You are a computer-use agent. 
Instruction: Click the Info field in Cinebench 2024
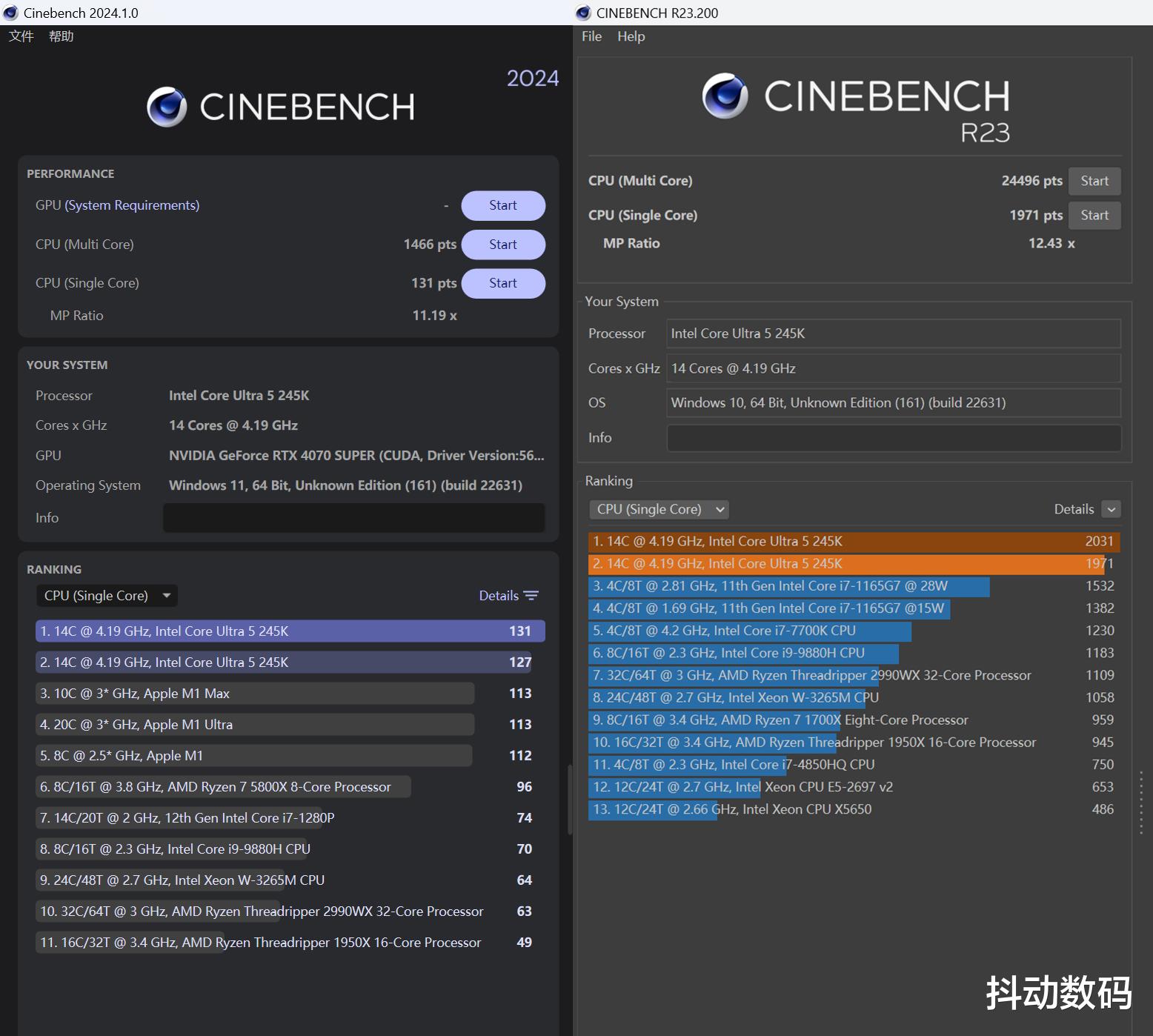(354, 518)
